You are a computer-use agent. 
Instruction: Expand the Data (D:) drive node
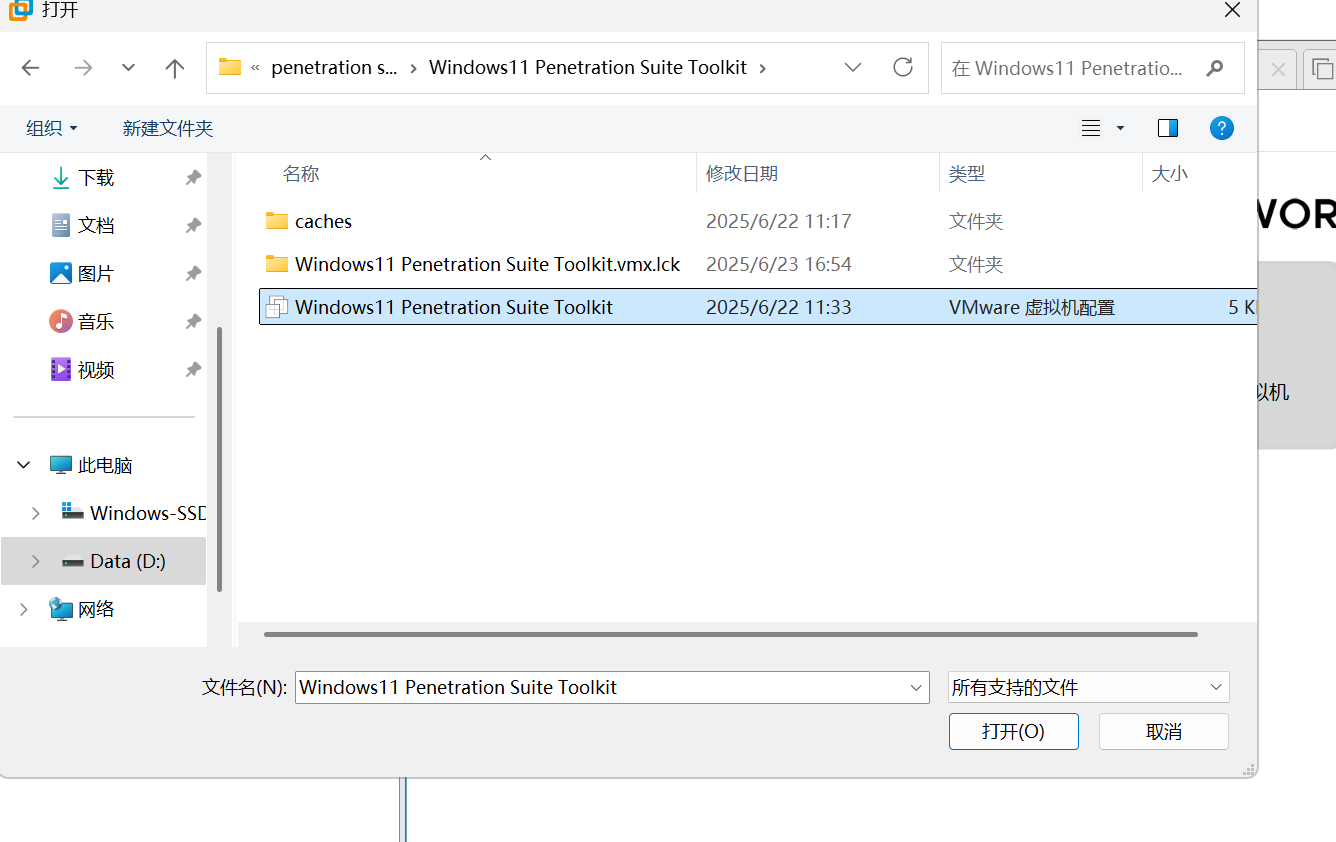(36, 561)
